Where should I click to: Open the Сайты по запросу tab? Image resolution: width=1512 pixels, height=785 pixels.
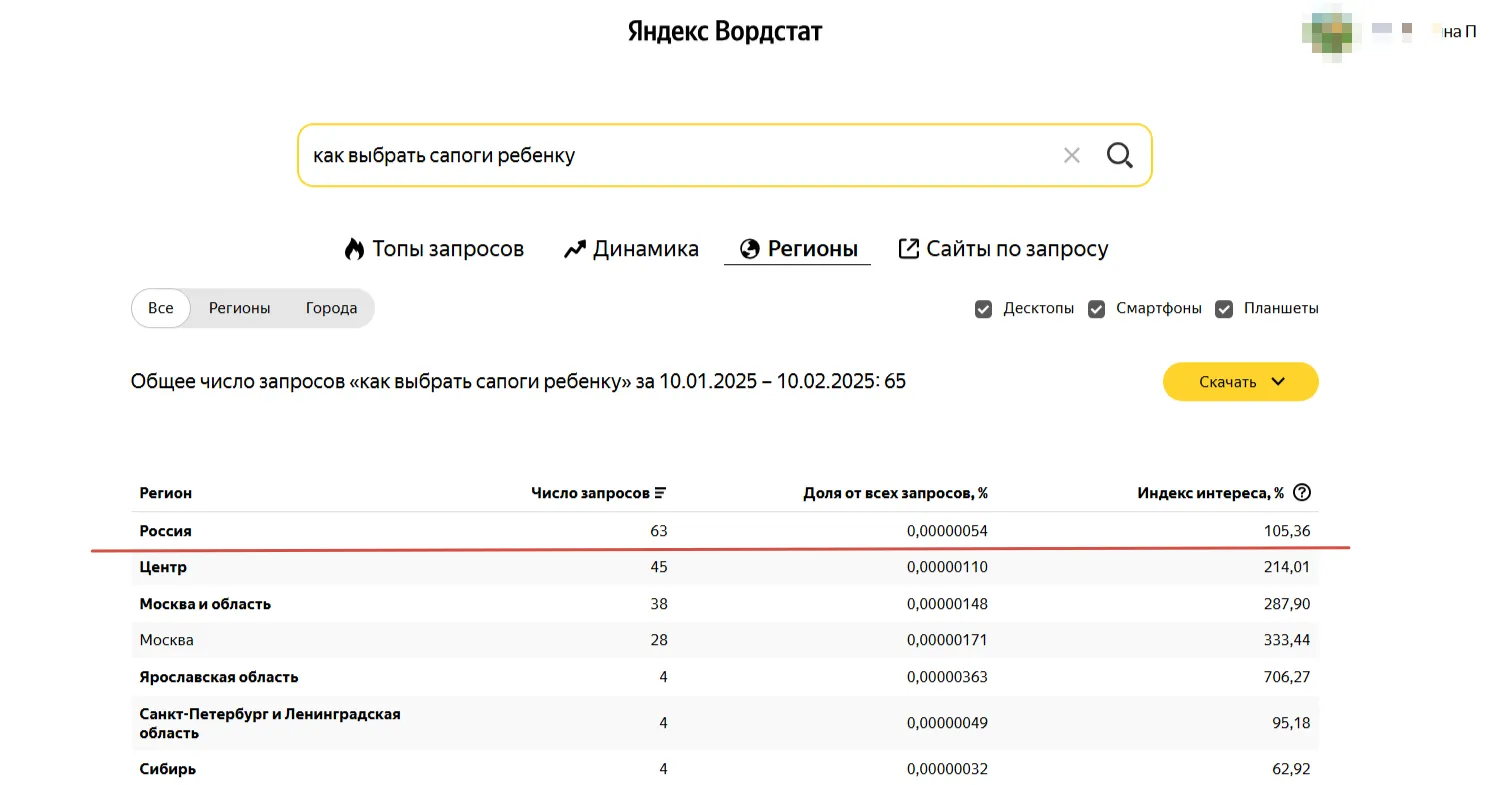tap(1003, 249)
